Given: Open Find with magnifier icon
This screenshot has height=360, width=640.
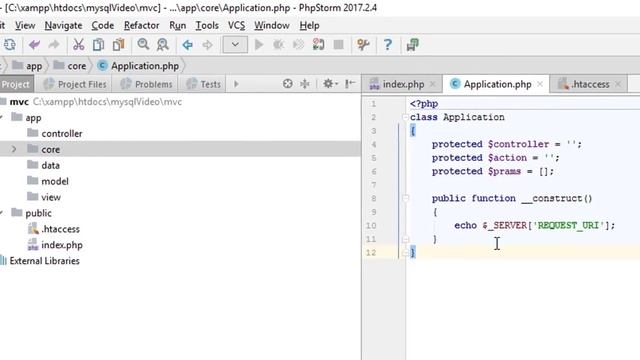Looking at the screenshot, I should coord(143,44).
